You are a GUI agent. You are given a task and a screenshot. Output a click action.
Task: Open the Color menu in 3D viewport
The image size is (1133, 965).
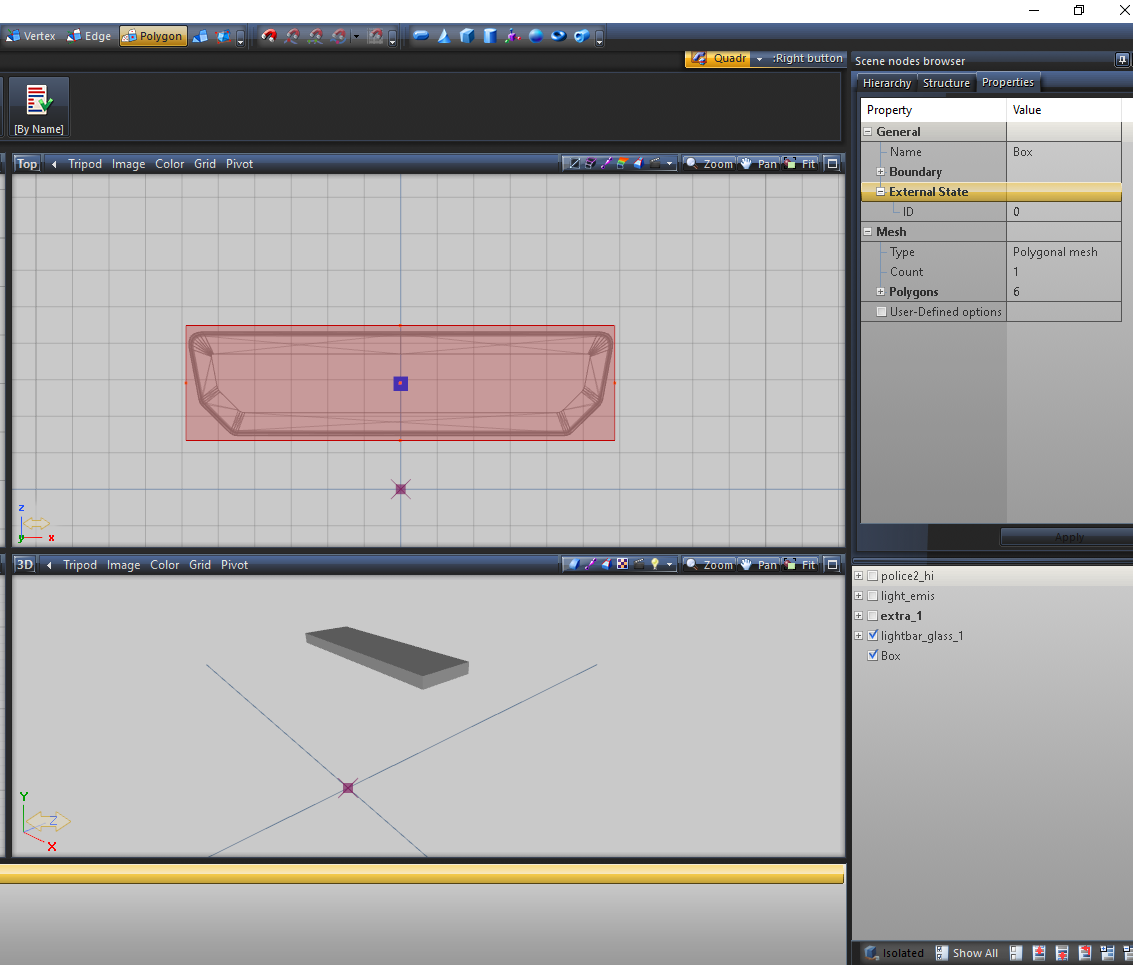click(x=165, y=565)
